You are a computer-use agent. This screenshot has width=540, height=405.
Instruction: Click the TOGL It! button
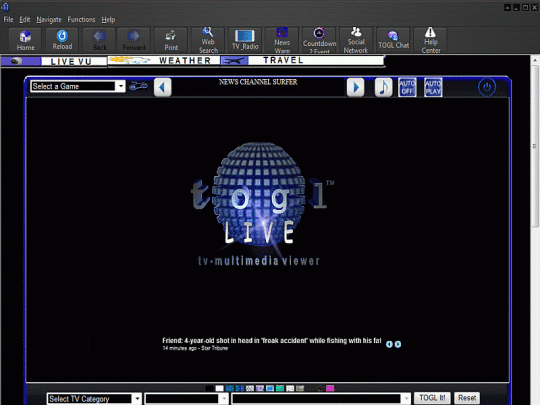coord(432,398)
